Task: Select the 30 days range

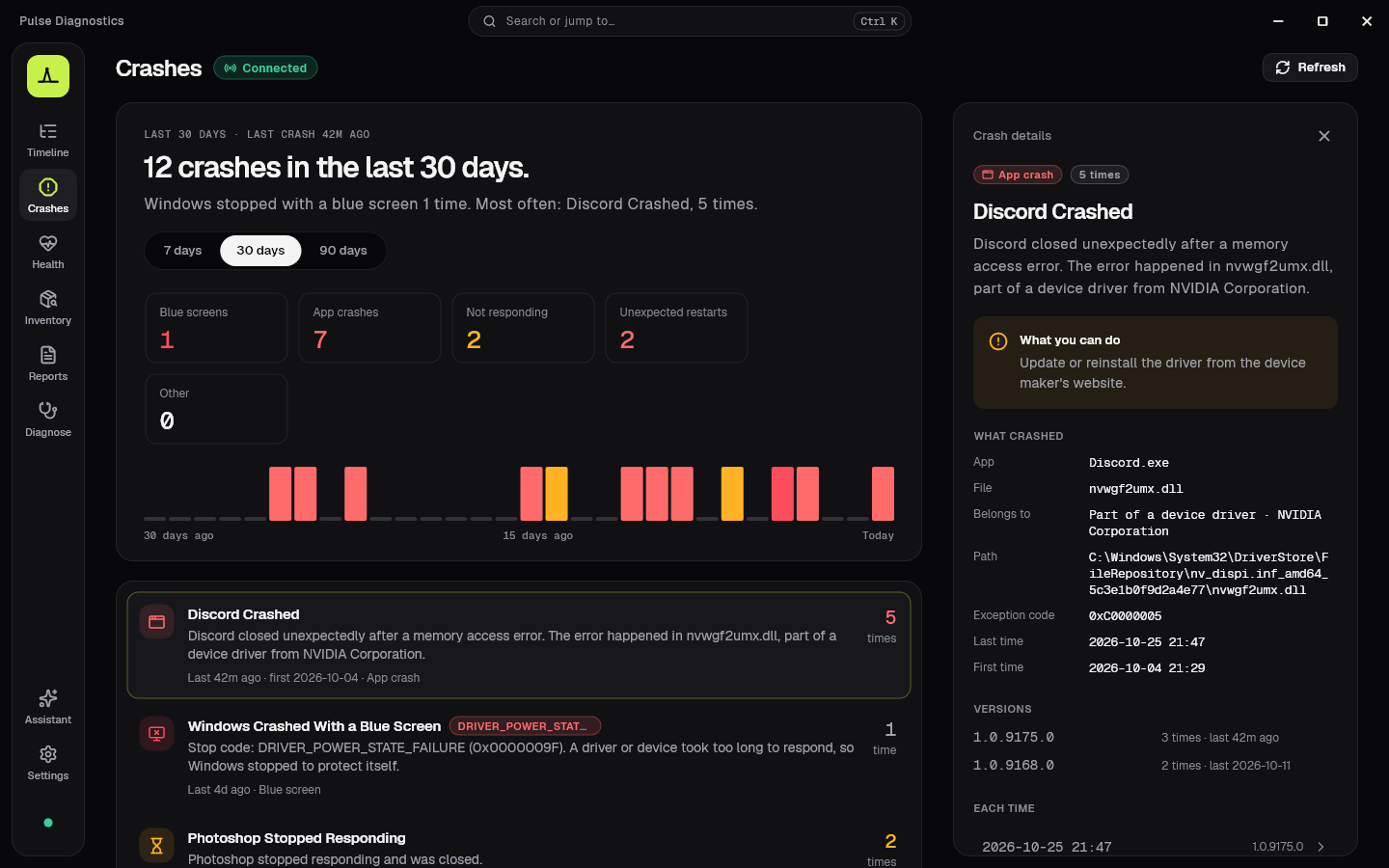Action: point(260,251)
